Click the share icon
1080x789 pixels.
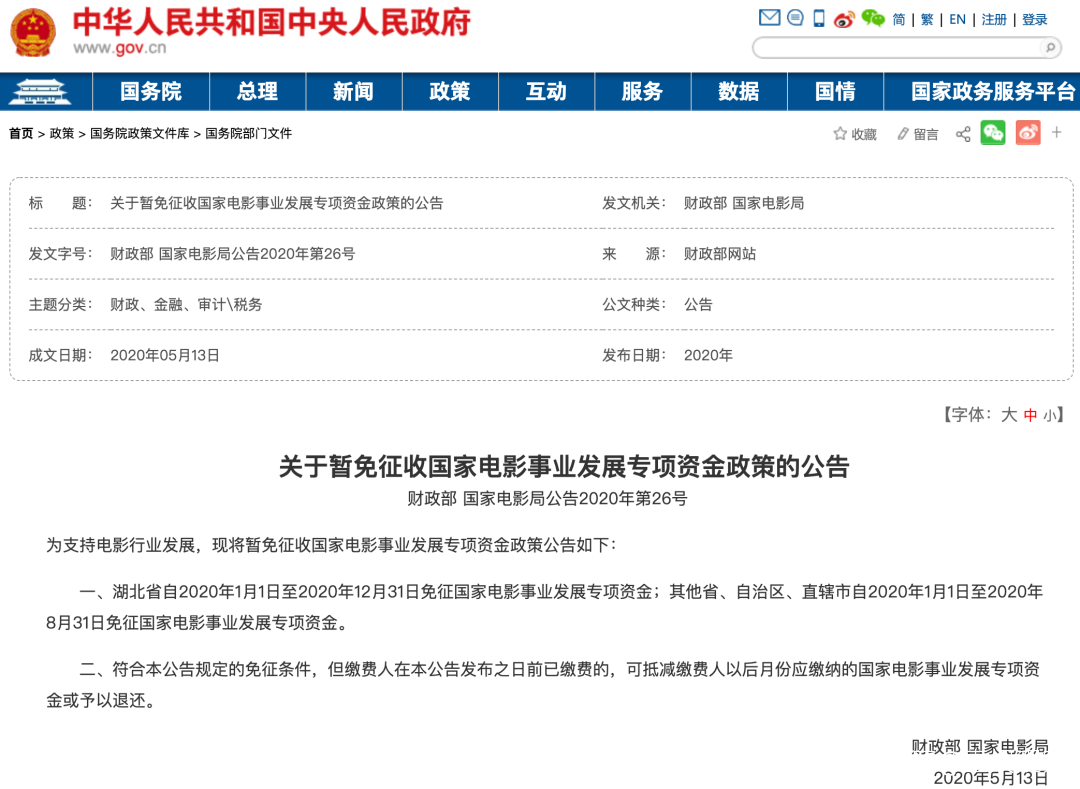(x=963, y=134)
